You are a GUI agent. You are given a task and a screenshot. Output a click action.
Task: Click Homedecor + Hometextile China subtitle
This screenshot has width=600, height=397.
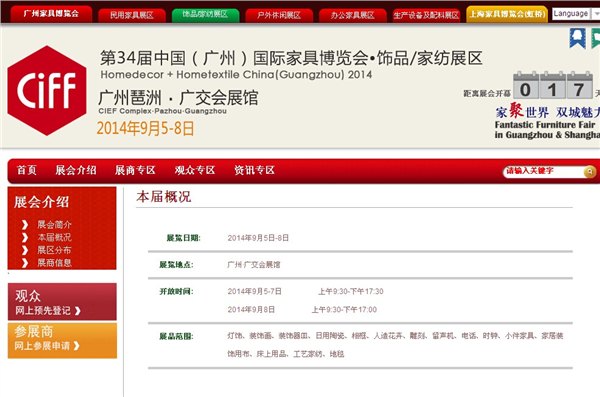pyautogui.click(x=236, y=74)
